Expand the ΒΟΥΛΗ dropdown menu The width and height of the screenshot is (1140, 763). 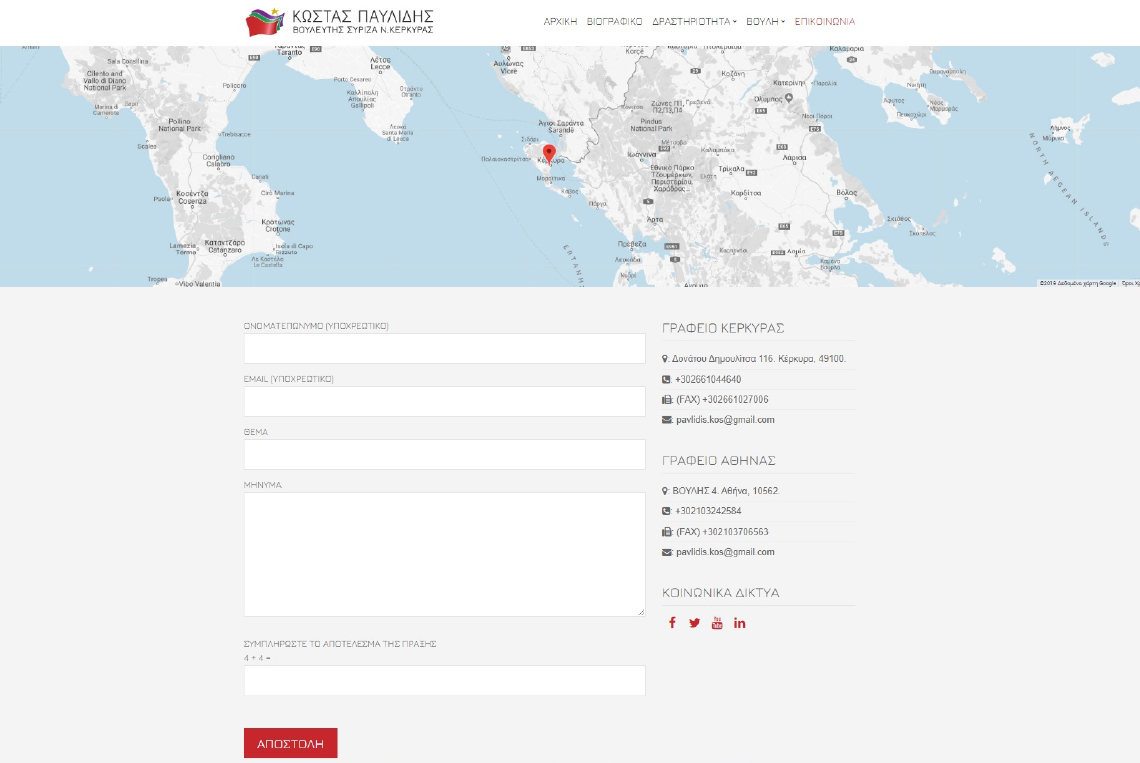pos(765,22)
